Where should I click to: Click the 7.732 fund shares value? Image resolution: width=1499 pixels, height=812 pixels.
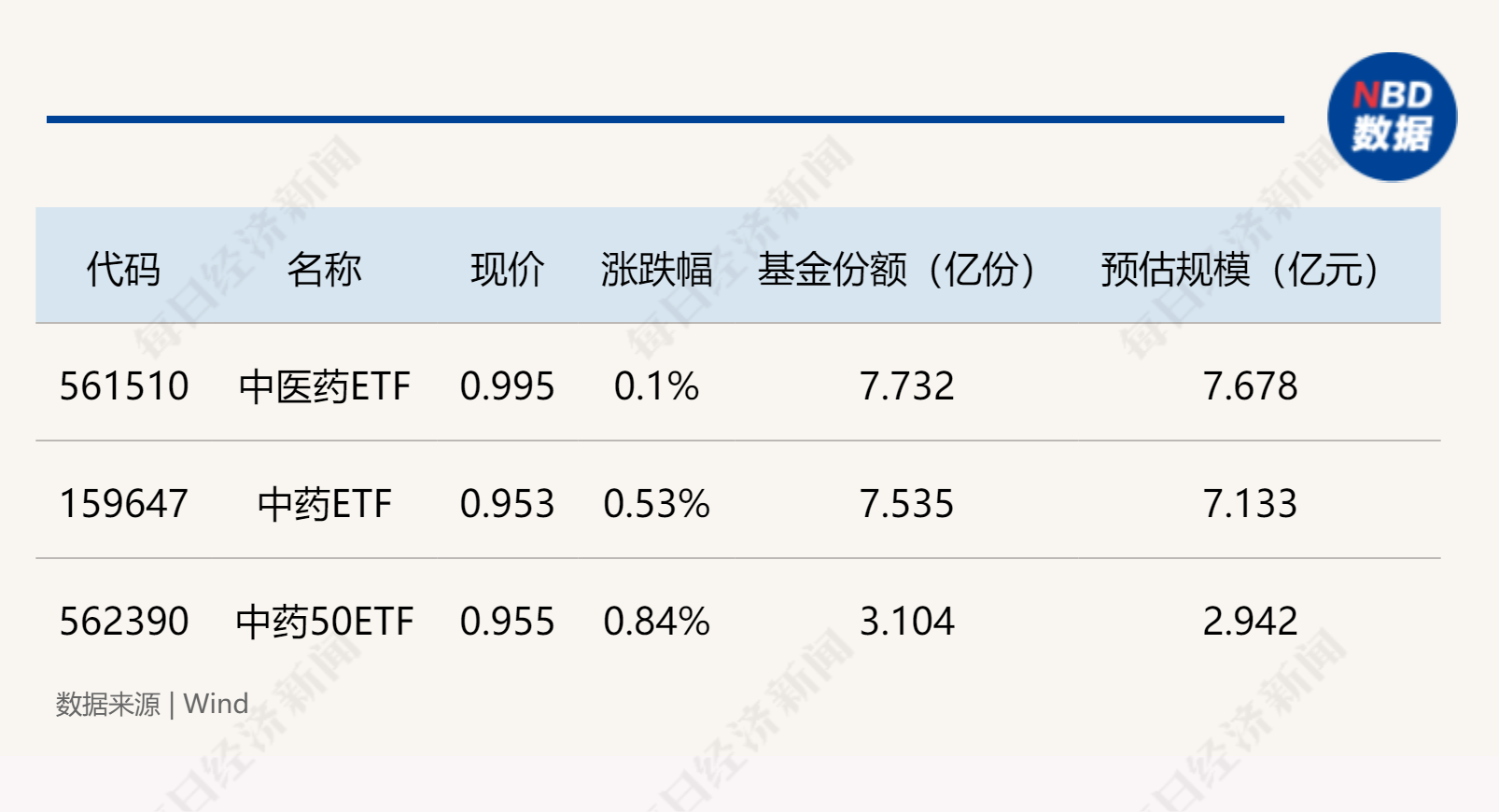tap(906, 386)
